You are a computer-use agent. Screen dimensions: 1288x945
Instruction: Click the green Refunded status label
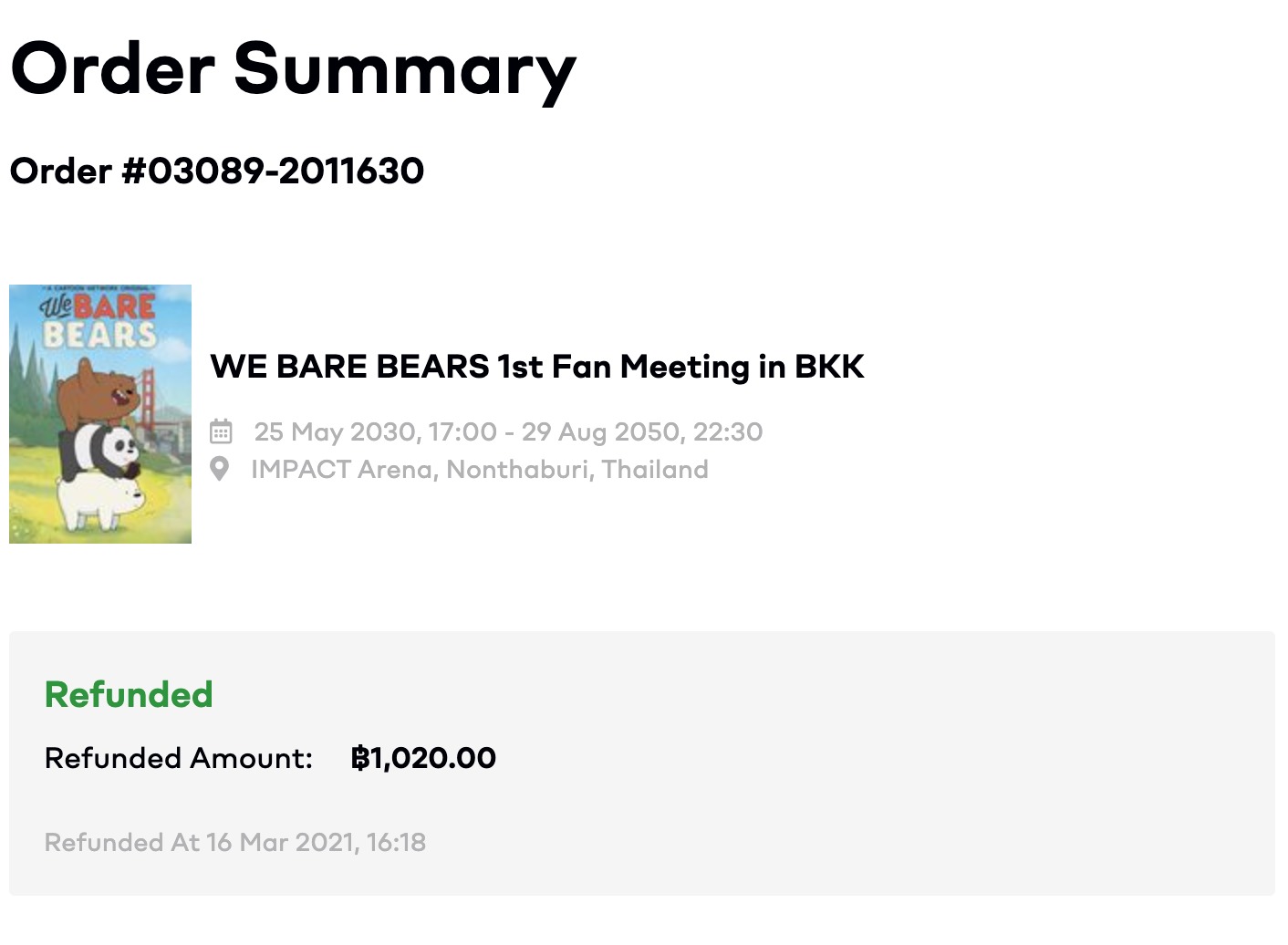(x=129, y=694)
